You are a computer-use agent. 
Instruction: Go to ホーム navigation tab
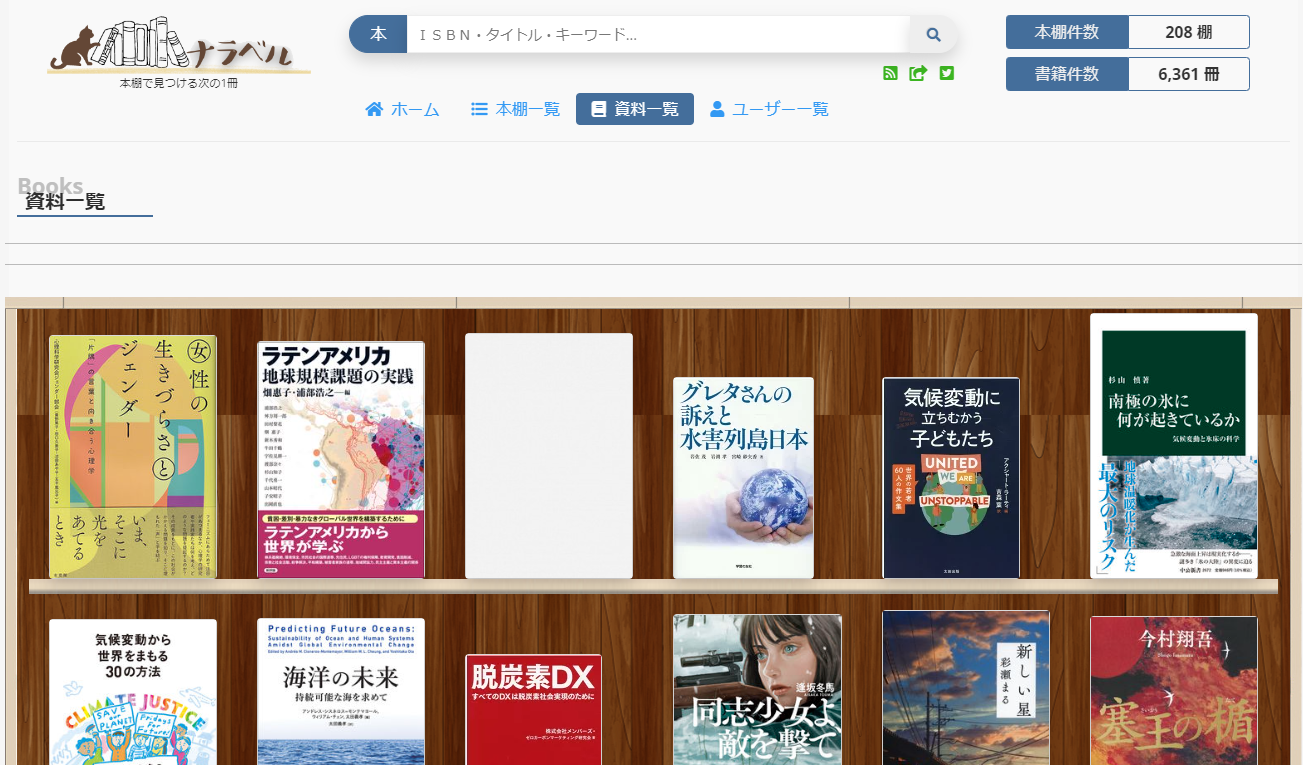point(403,109)
